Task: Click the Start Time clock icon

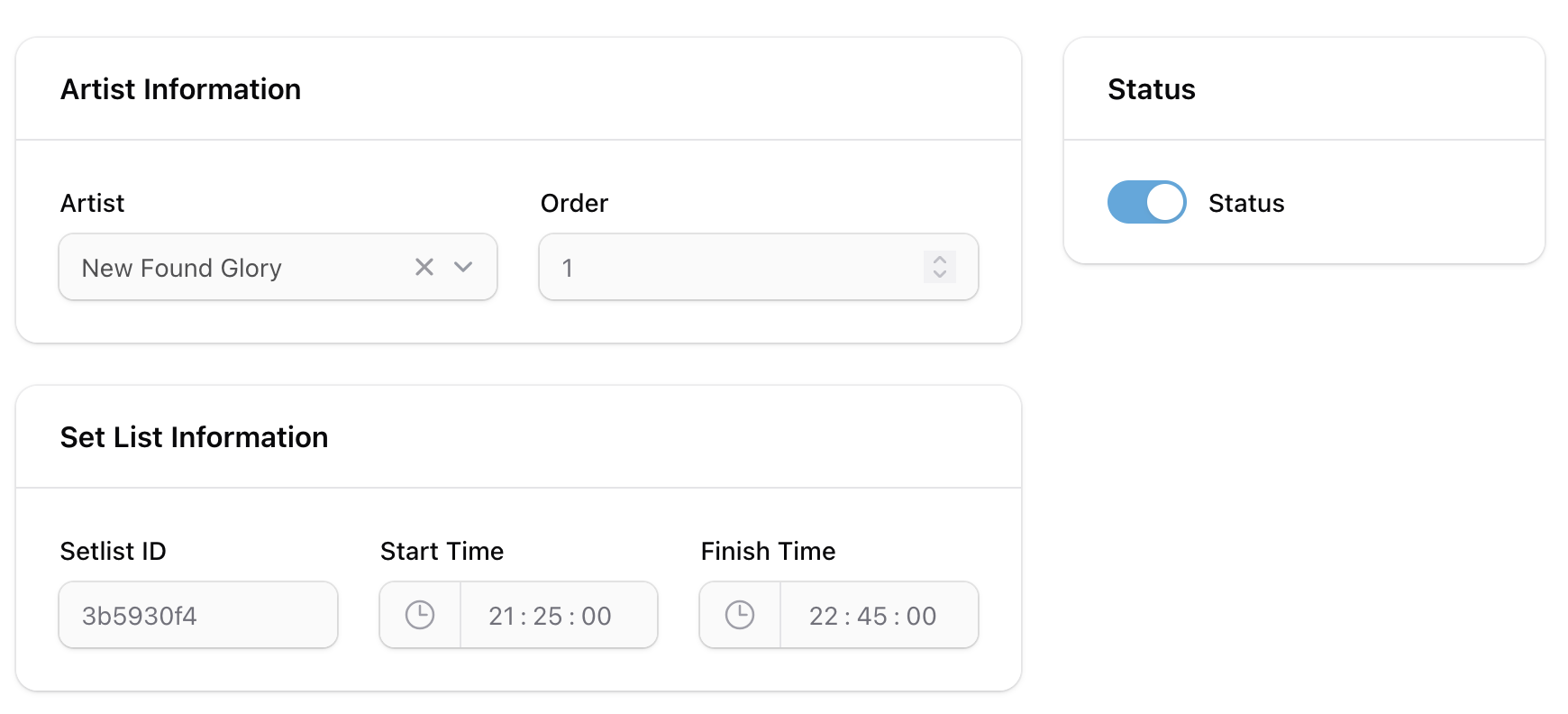Action: (420, 615)
